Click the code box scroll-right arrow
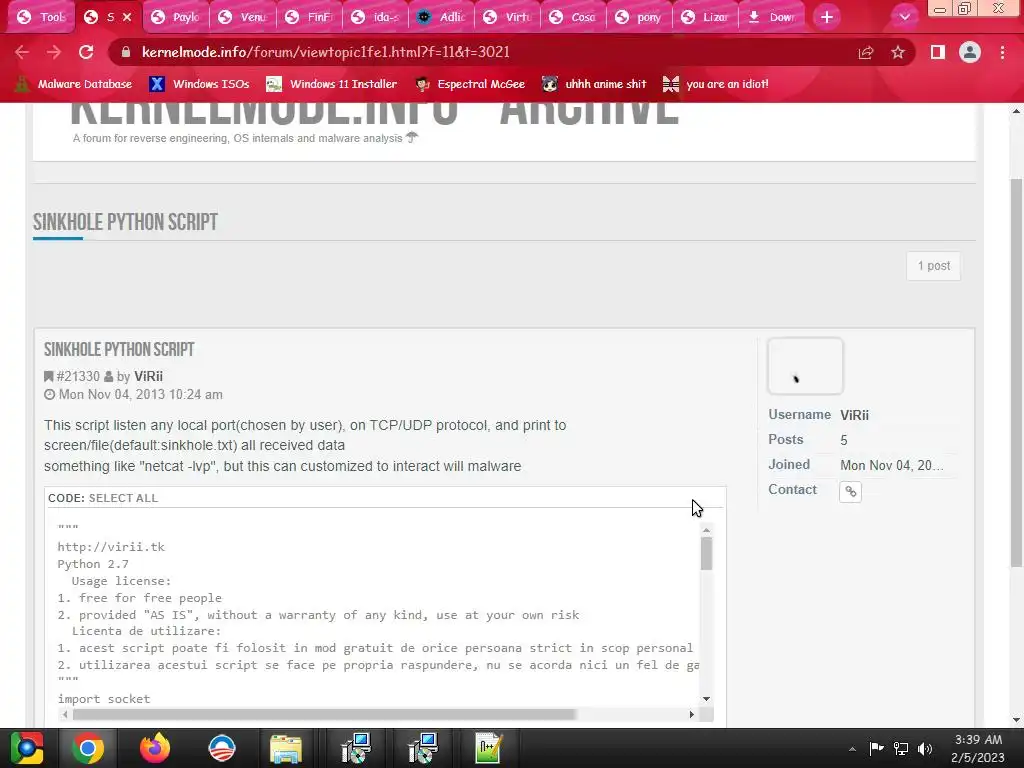This screenshot has height=768, width=1024. tap(692, 714)
